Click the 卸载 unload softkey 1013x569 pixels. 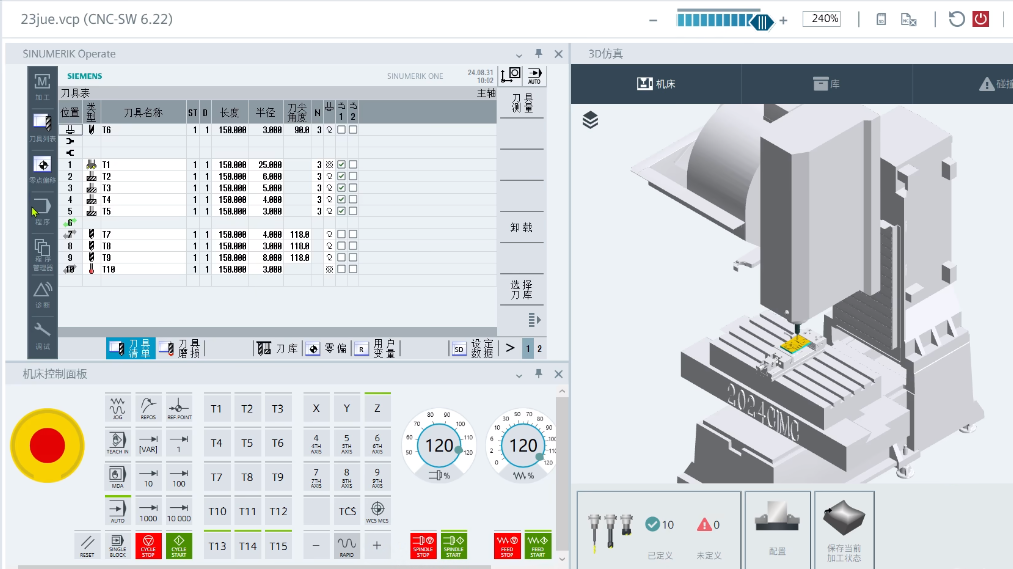521,227
